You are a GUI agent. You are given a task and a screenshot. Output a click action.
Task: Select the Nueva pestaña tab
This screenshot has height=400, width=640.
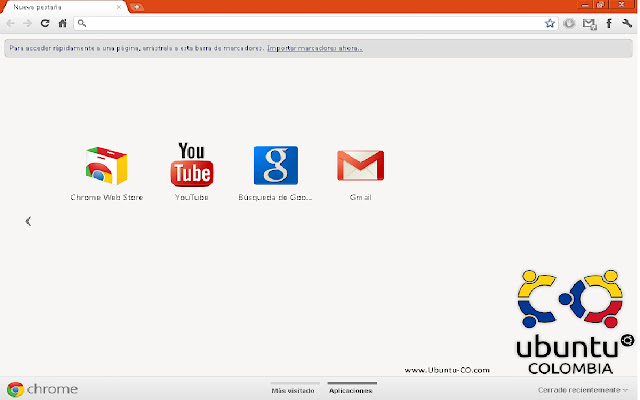[x=64, y=7]
